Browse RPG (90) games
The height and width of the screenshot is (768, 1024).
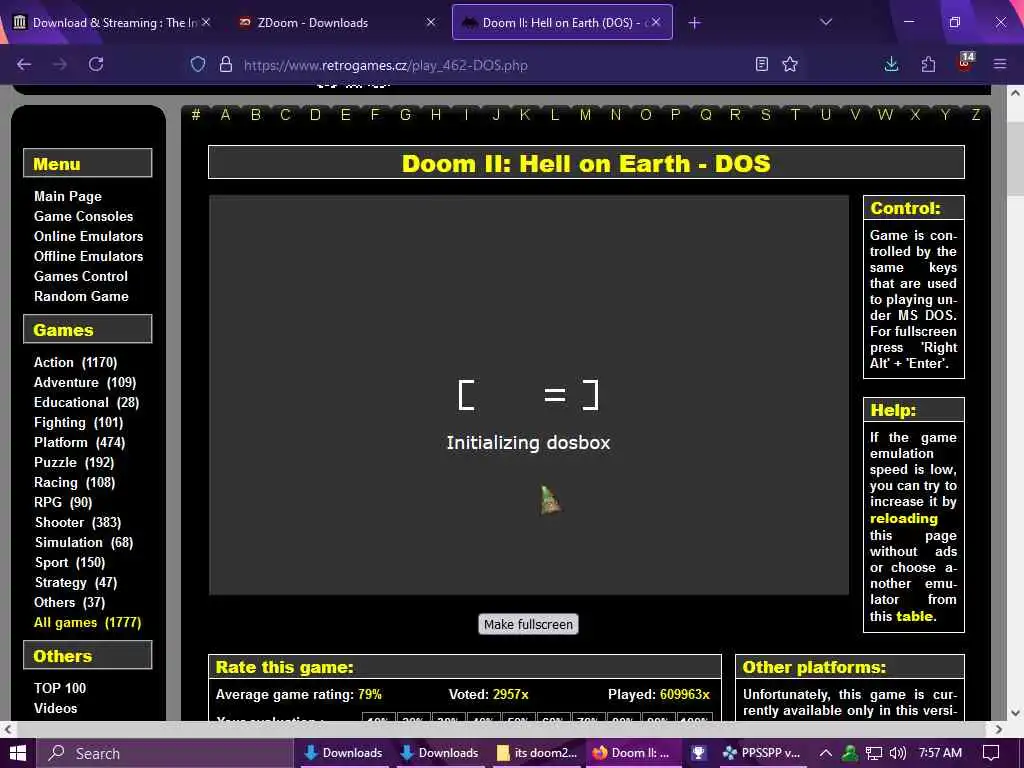63,502
